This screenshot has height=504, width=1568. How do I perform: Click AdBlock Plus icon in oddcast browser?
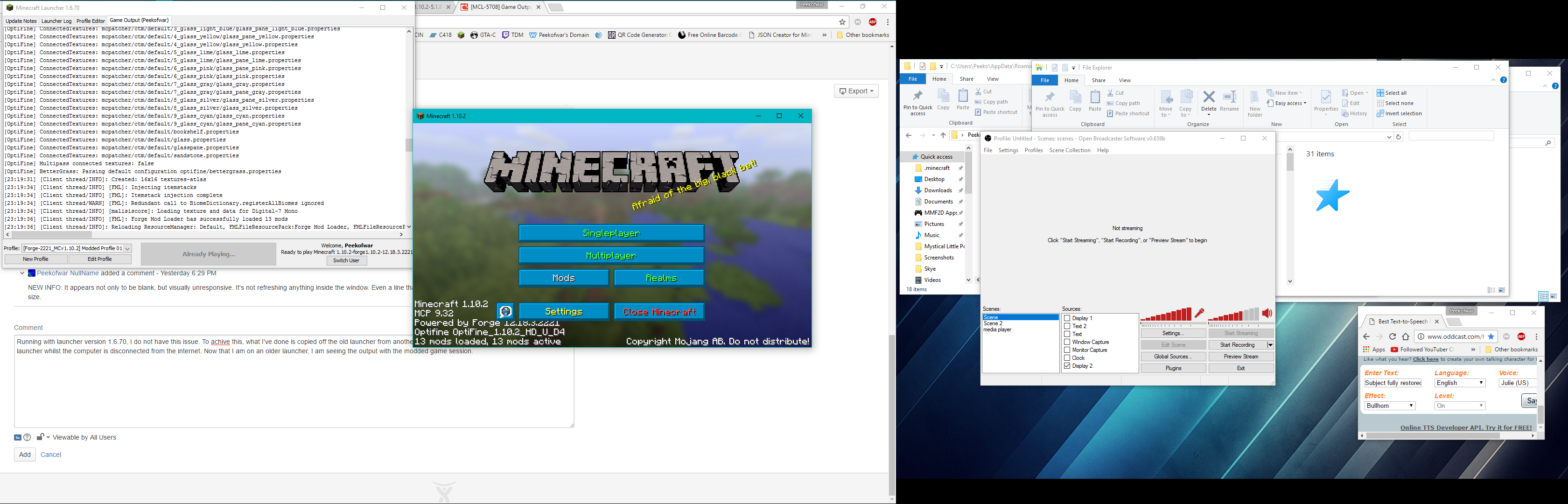click(1521, 336)
